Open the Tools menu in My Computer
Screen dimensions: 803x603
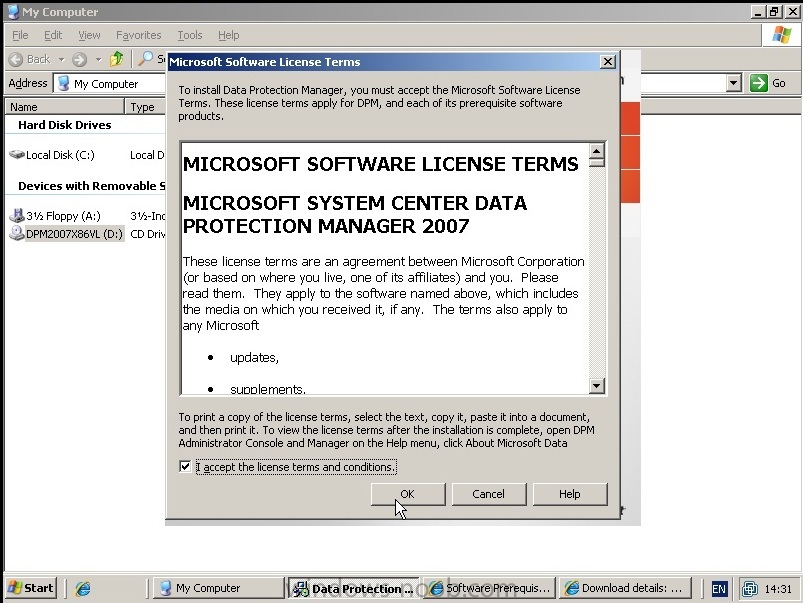tap(189, 35)
